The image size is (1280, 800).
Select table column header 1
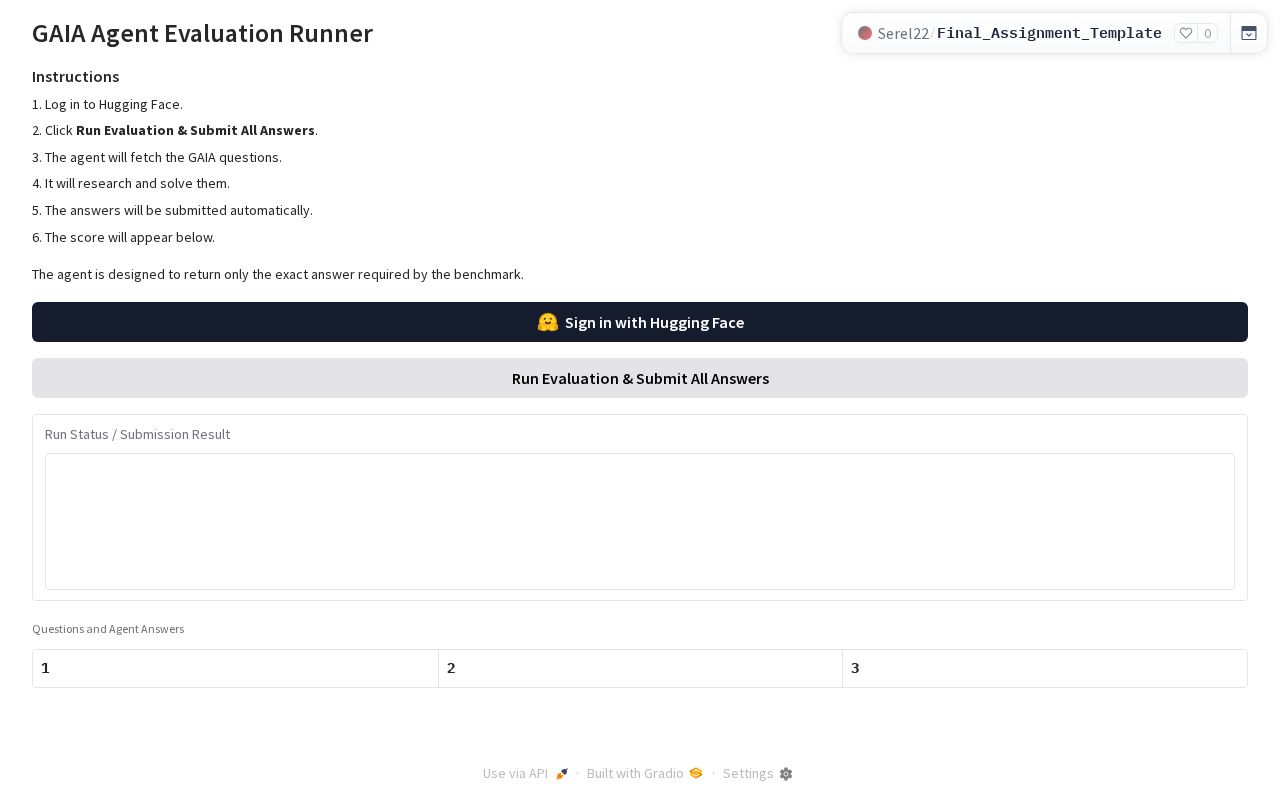click(235, 668)
